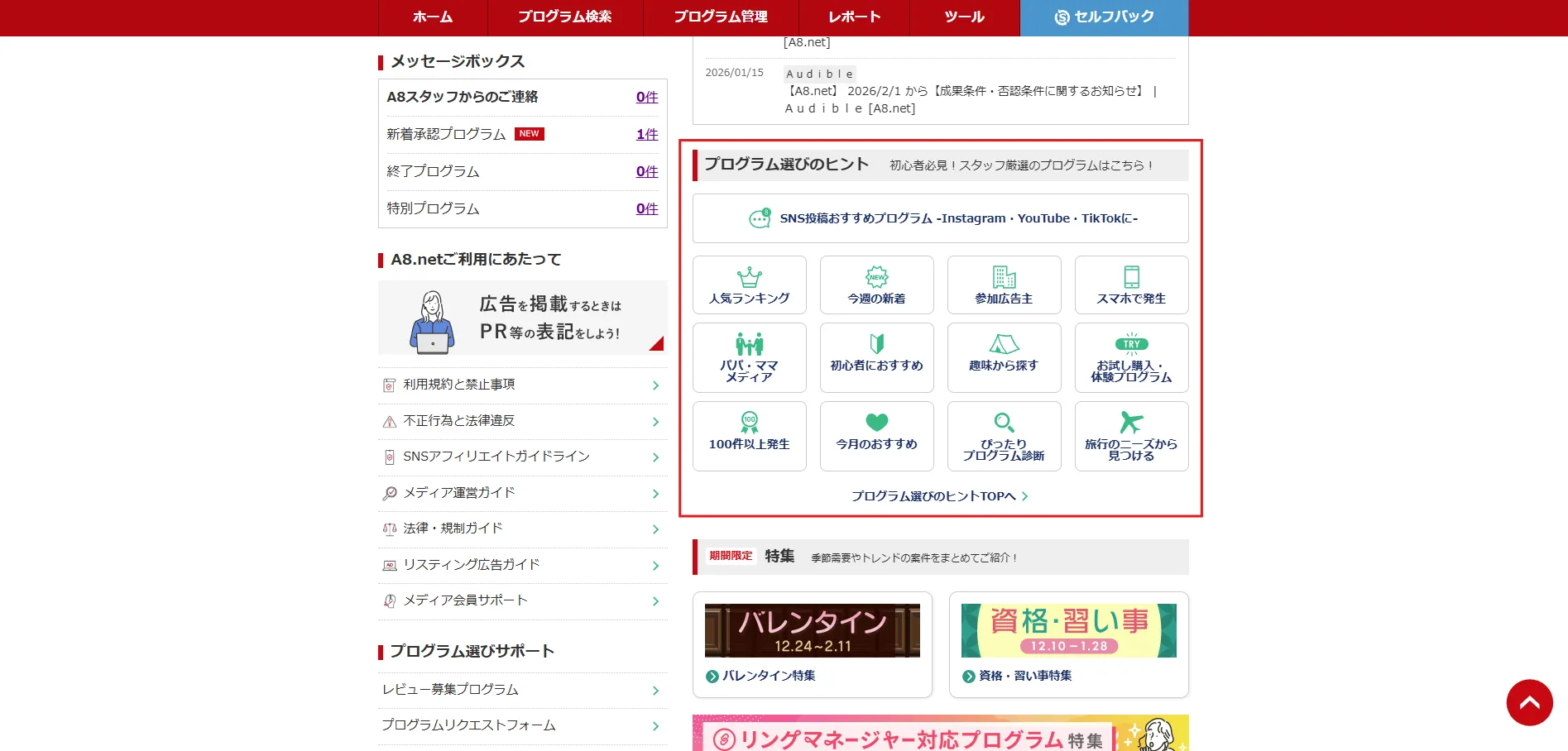Open プログラム検索 navigation menu

click(565, 17)
